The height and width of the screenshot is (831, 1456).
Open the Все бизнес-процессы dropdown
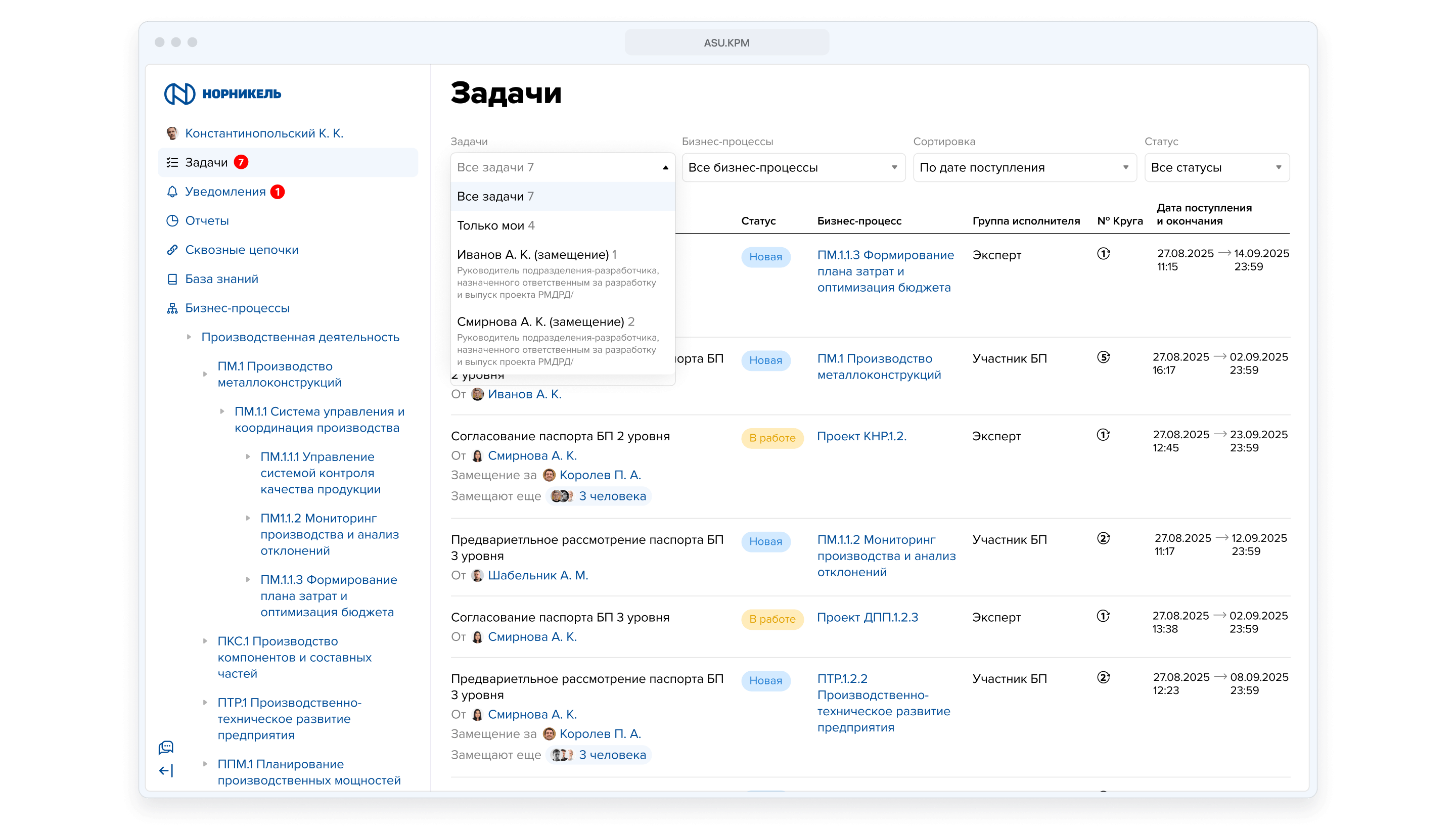pyautogui.click(x=793, y=168)
